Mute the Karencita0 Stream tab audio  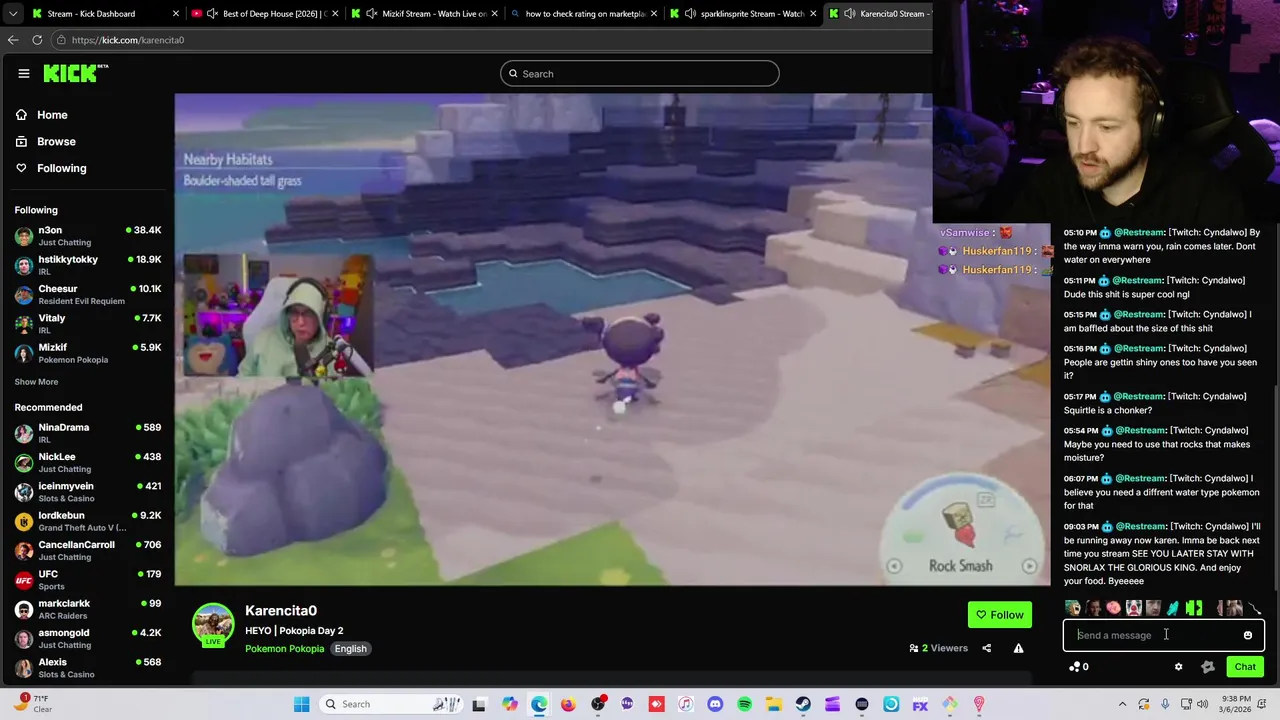pyautogui.click(x=850, y=14)
